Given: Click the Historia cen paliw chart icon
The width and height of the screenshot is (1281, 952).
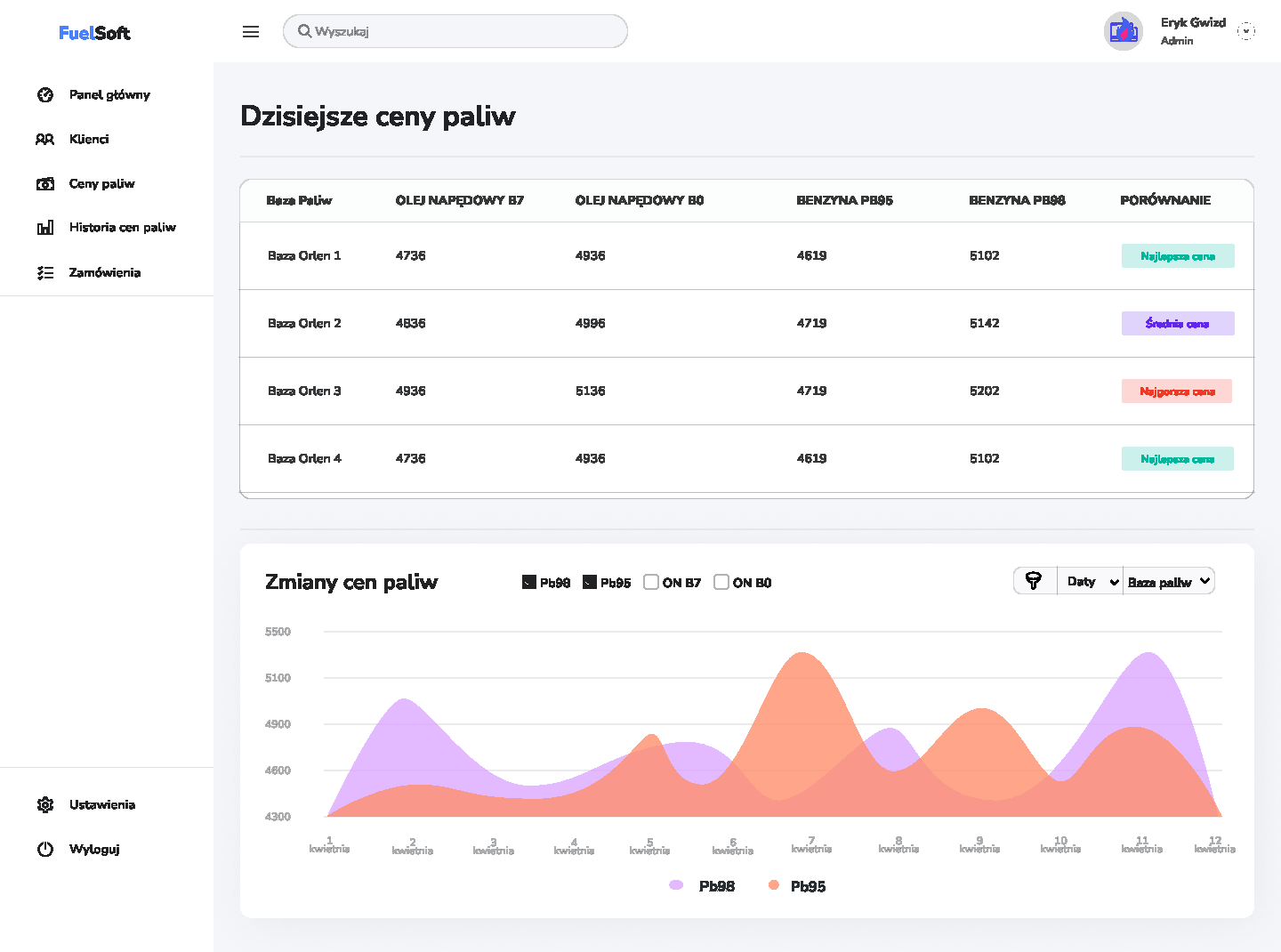Looking at the screenshot, I should click(x=45, y=228).
